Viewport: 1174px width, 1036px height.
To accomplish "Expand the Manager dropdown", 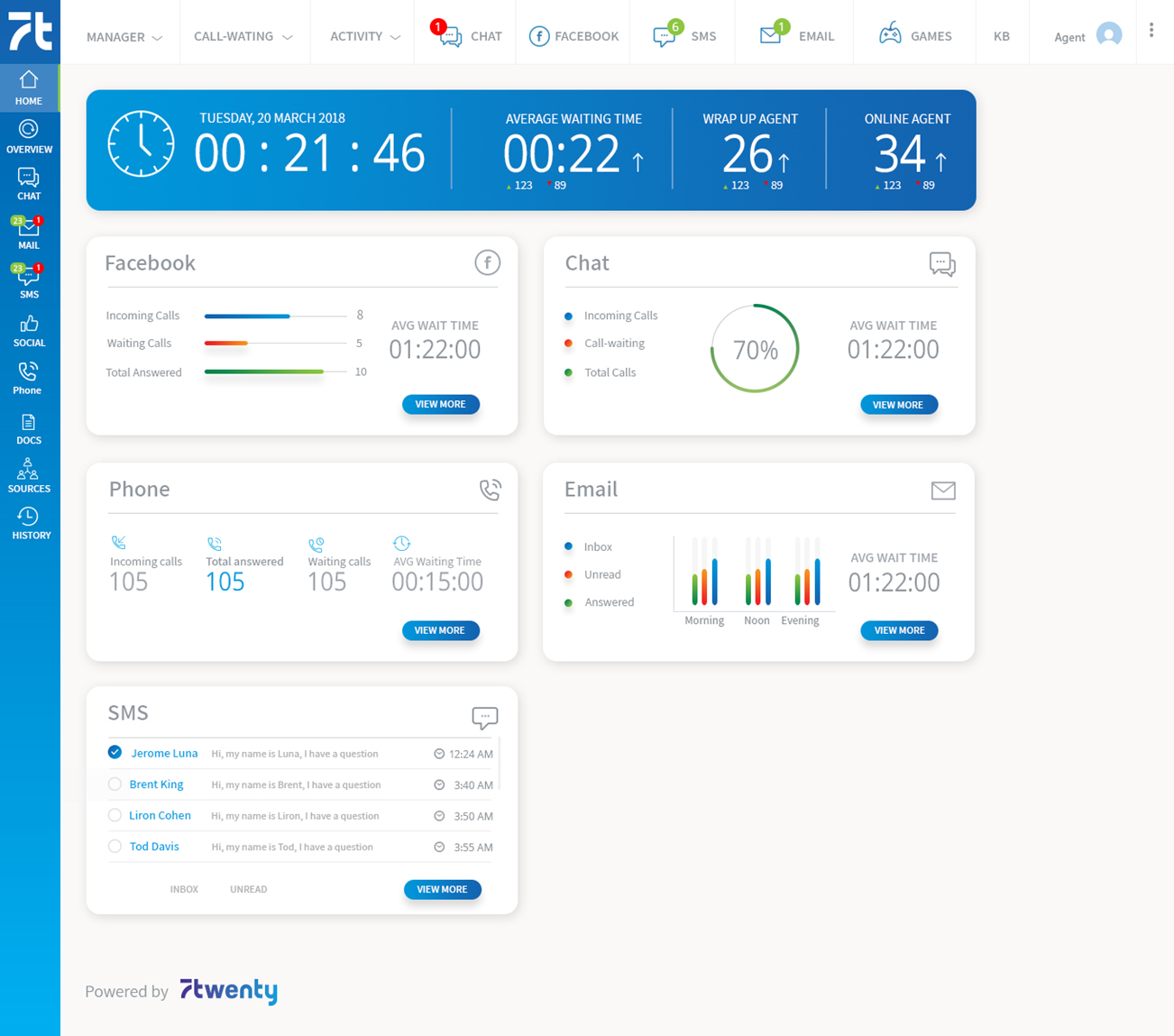I will point(124,37).
